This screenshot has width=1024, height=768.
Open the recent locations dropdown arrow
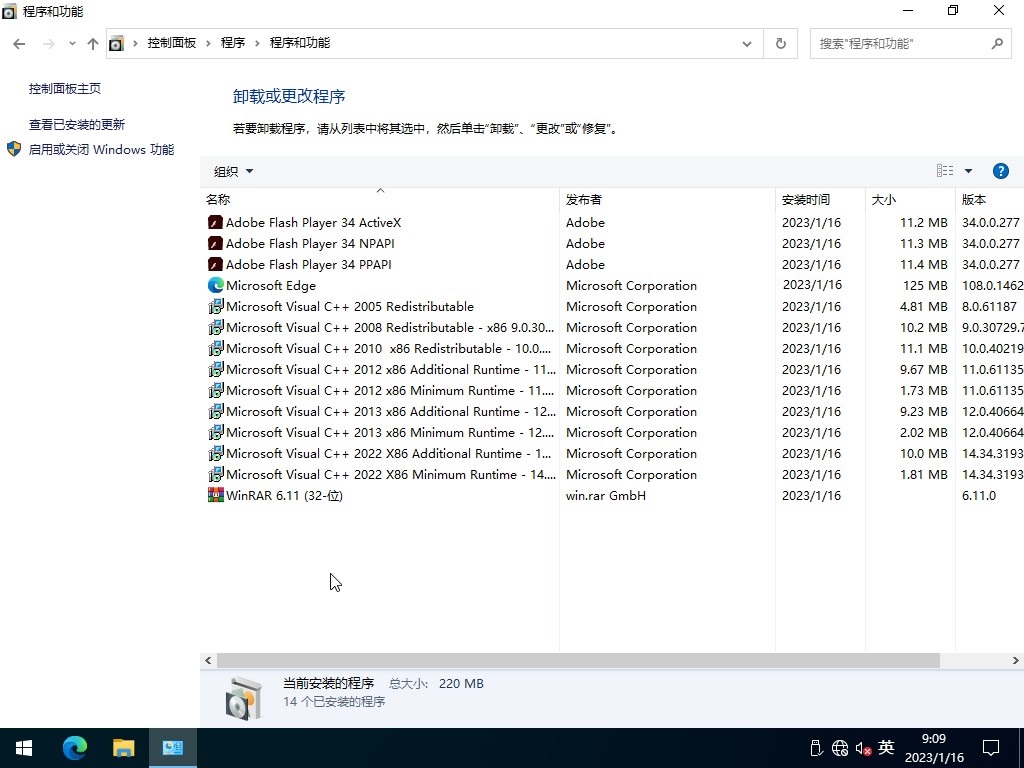tap(72, 44)
